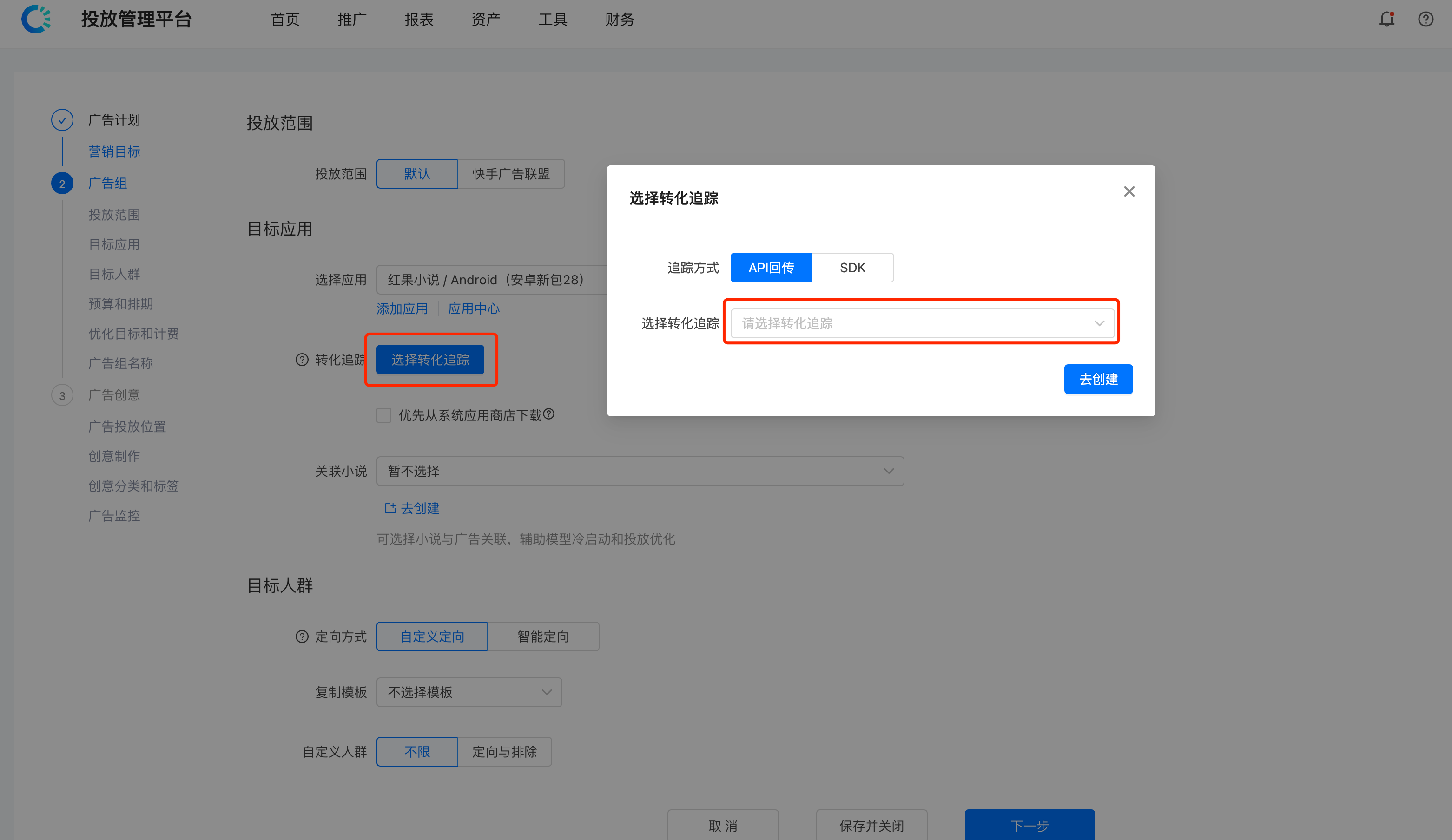
Task: Jump to 目标应用 in sidebar
Action: [x=114, y=244]
